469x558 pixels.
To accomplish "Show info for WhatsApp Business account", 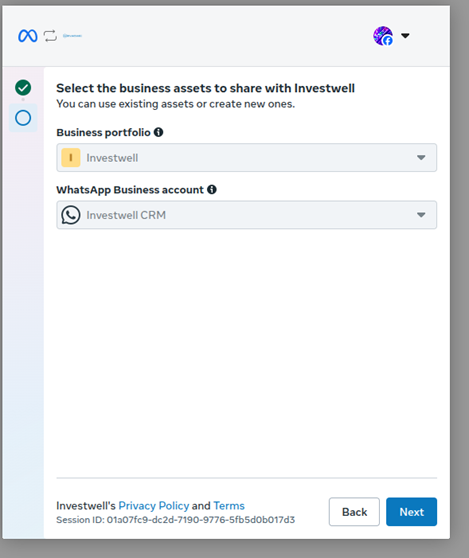I will coord(212,190).
